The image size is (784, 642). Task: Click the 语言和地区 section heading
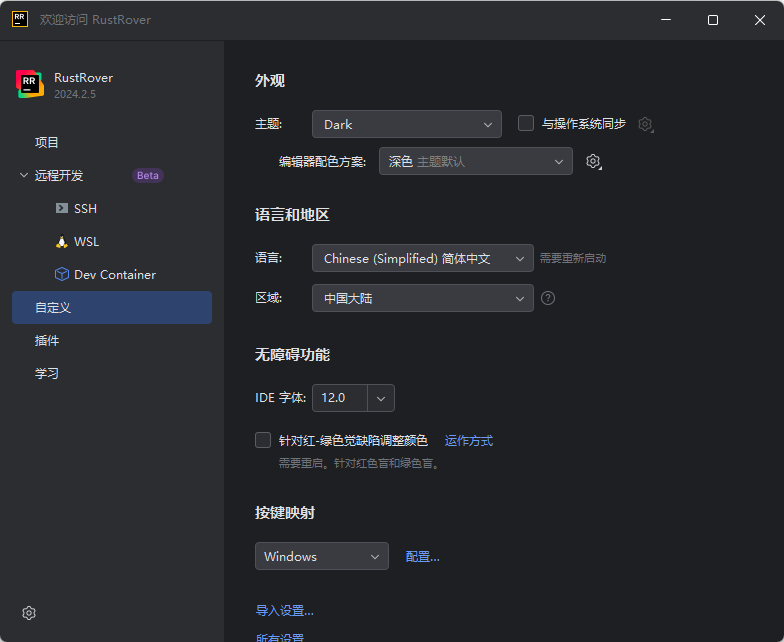292,215
